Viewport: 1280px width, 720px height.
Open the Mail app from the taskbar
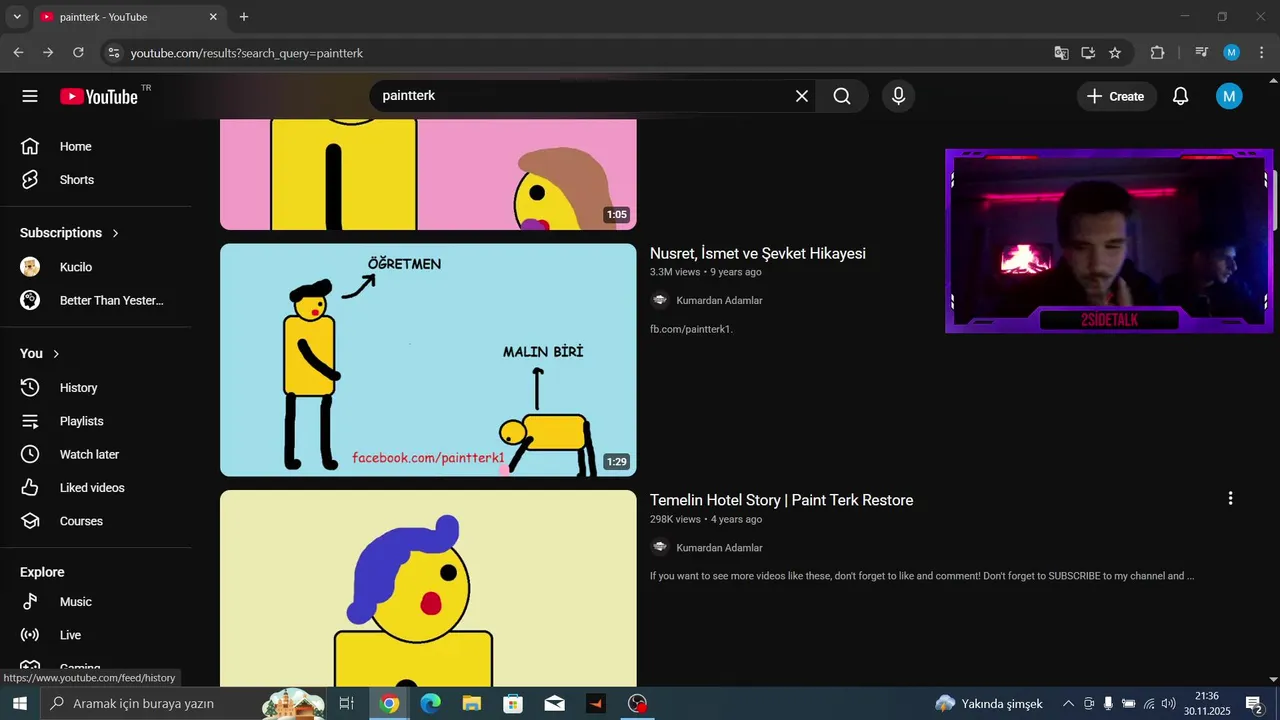tap(555, 704)
